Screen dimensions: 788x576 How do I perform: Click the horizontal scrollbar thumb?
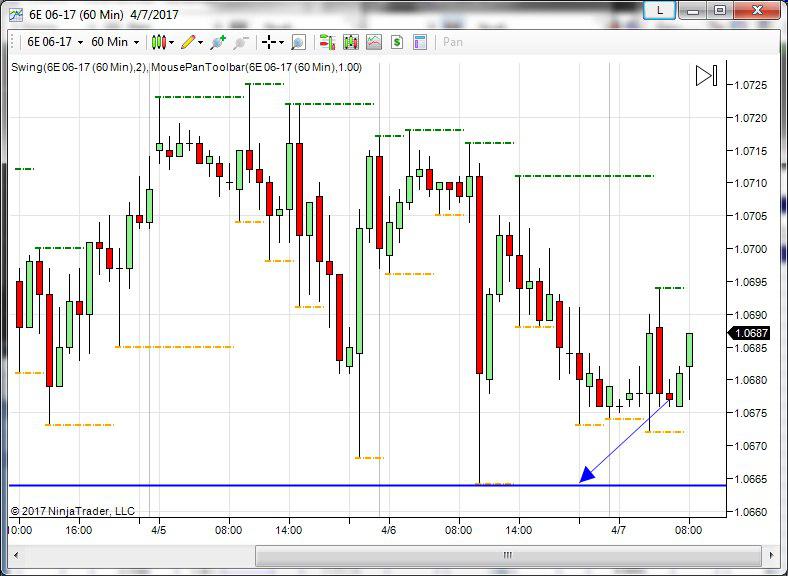[508, 555]
